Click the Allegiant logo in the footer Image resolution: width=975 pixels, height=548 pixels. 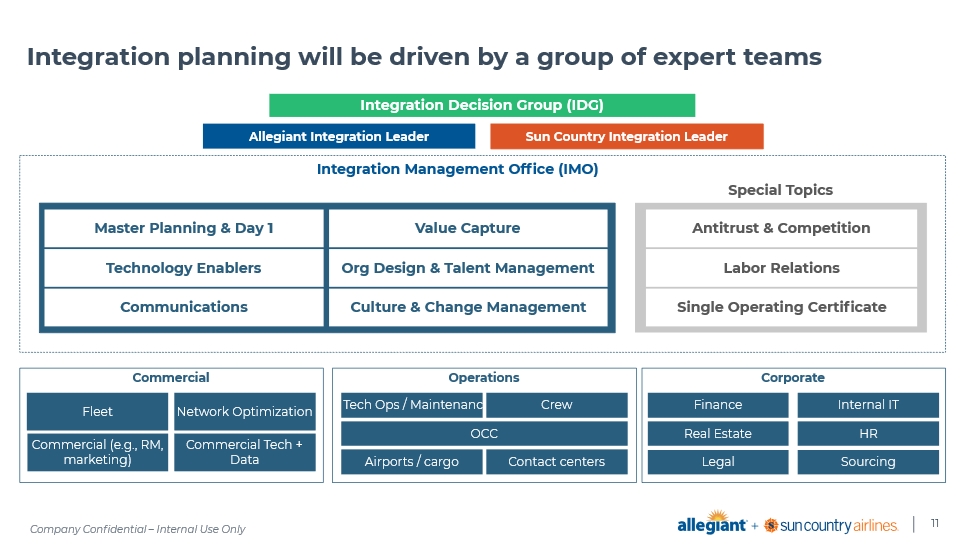pos(712,525)
